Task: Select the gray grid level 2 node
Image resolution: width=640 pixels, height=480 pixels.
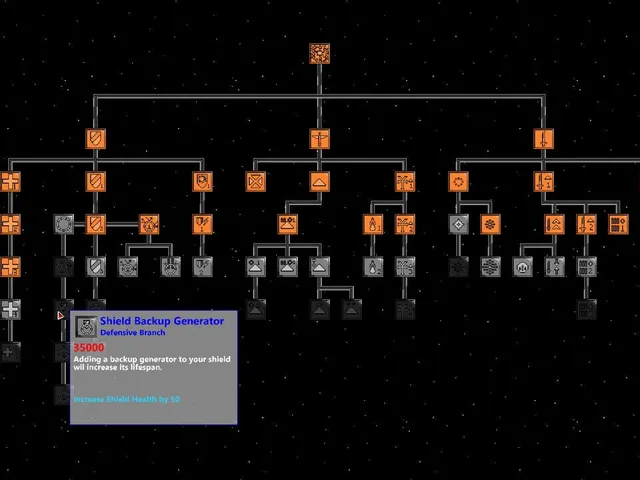Action: tap(586, 267)
